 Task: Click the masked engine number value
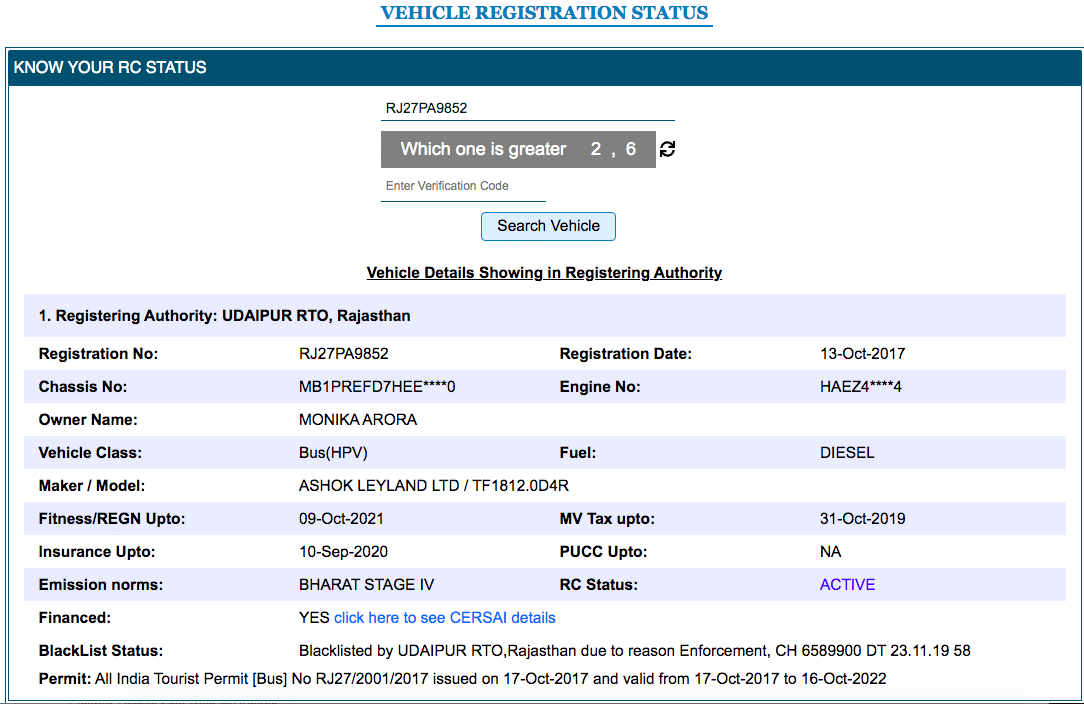[860, 387]
